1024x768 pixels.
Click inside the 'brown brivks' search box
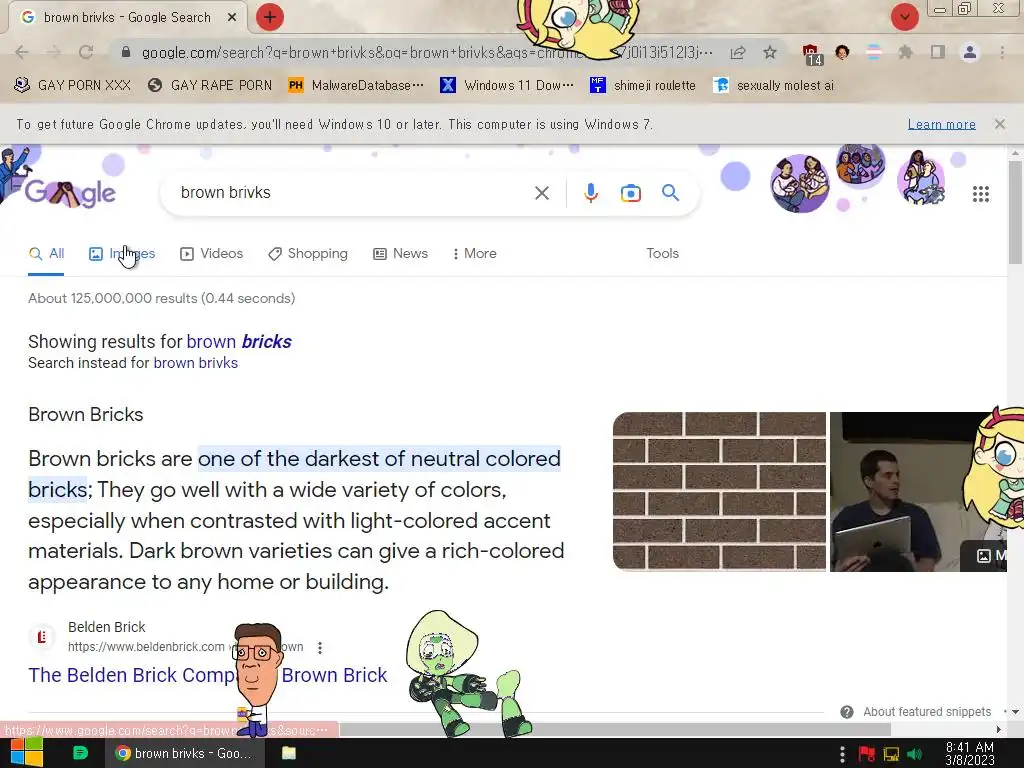pos(353,193)
